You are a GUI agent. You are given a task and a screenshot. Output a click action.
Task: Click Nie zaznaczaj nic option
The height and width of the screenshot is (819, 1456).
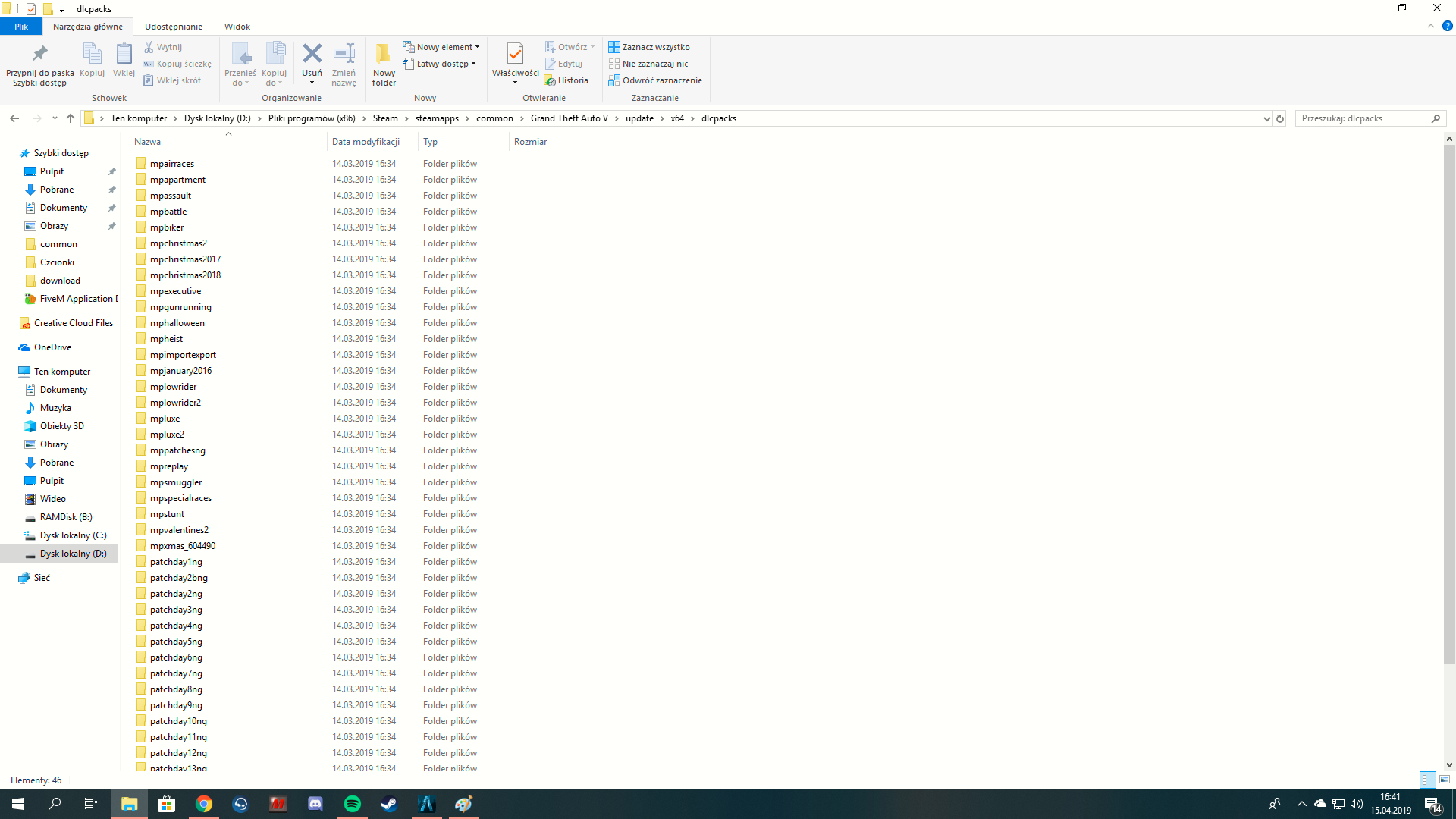(x=649, y=64)
